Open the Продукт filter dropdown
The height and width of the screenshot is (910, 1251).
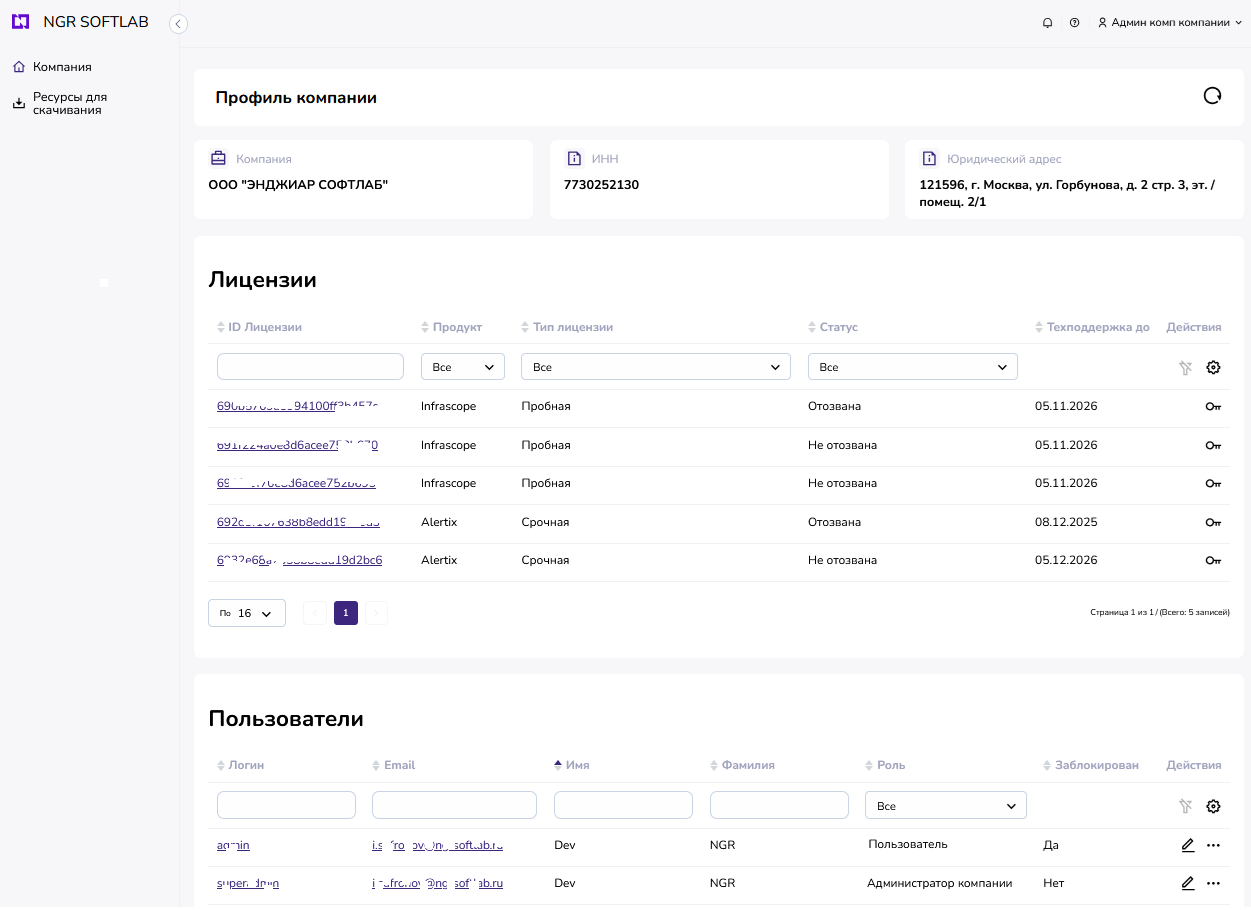pos(463,367)
